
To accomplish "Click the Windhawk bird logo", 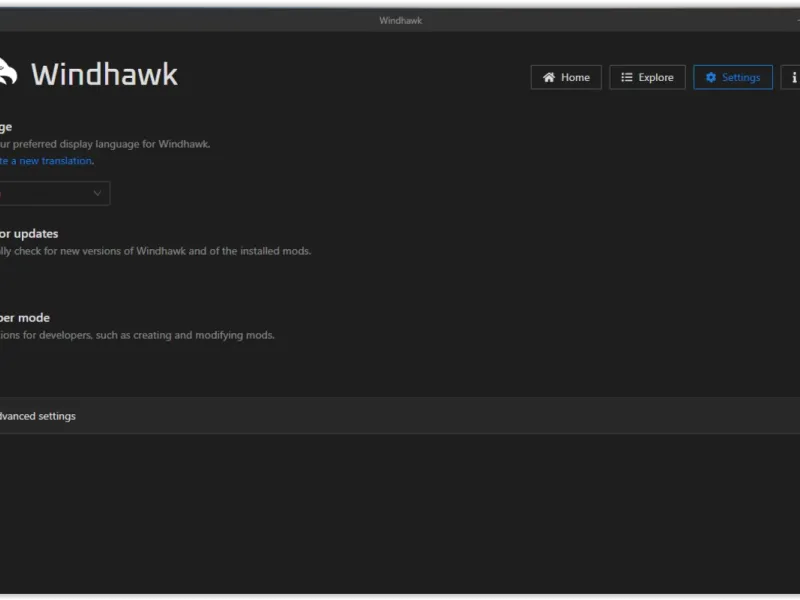I will pyautogui.click(x=8, y=72).
